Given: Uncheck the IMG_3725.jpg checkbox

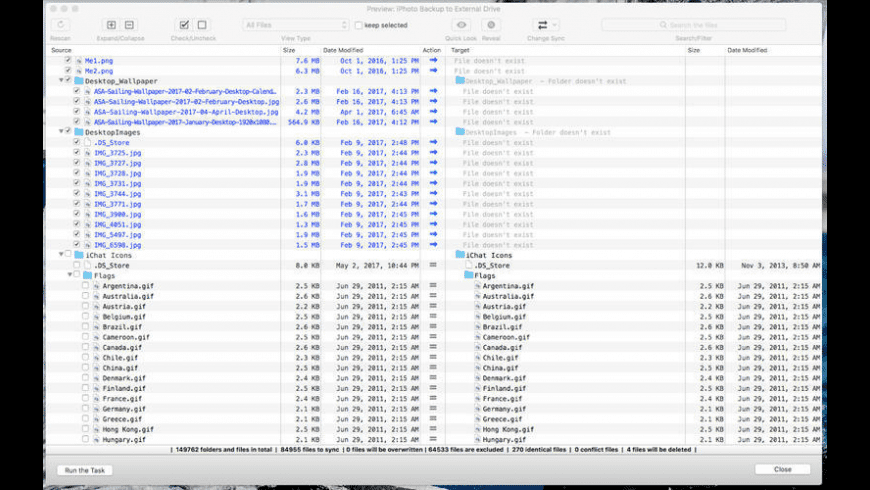Looking at the screenshot, I should coord(76,152).
